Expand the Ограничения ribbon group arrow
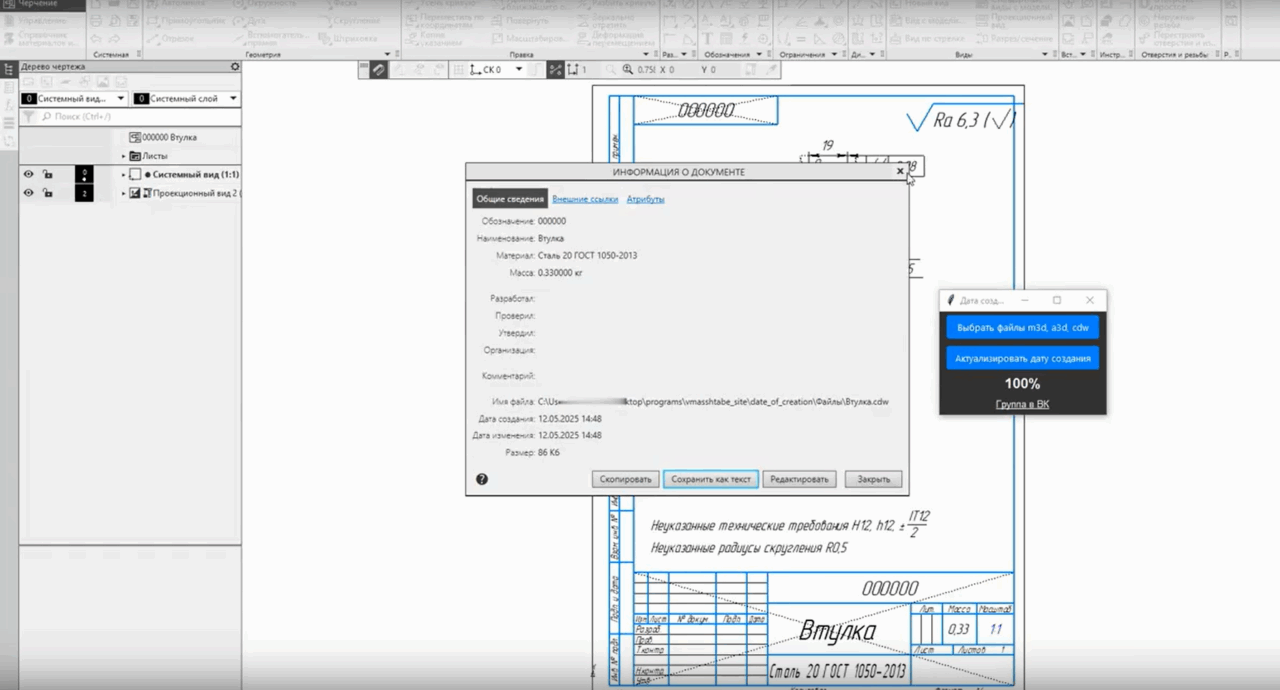This screenshot has height=690, width=1280. (834, 54)
